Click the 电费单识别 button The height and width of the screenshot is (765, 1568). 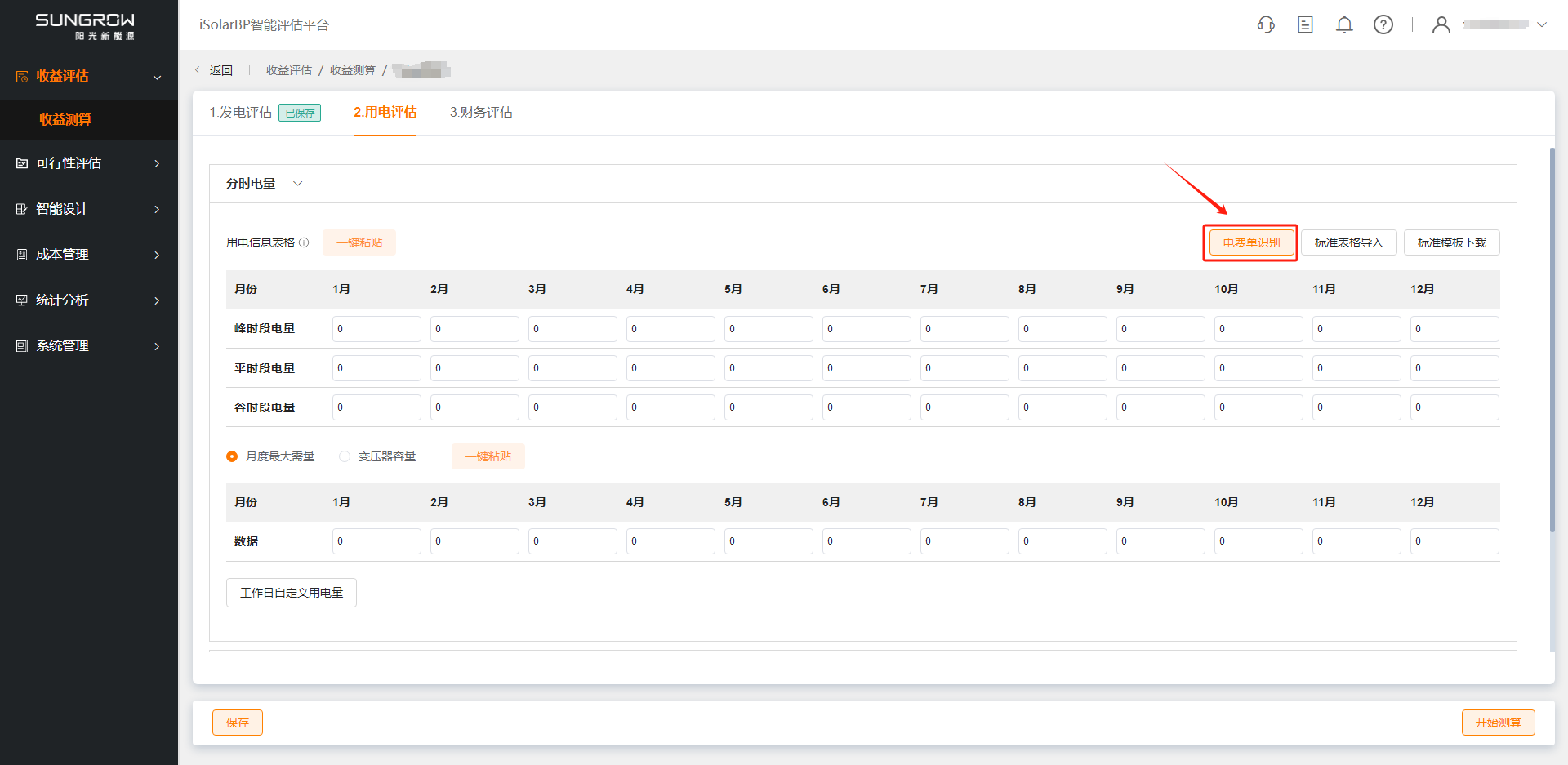(x=1251, y=242)
